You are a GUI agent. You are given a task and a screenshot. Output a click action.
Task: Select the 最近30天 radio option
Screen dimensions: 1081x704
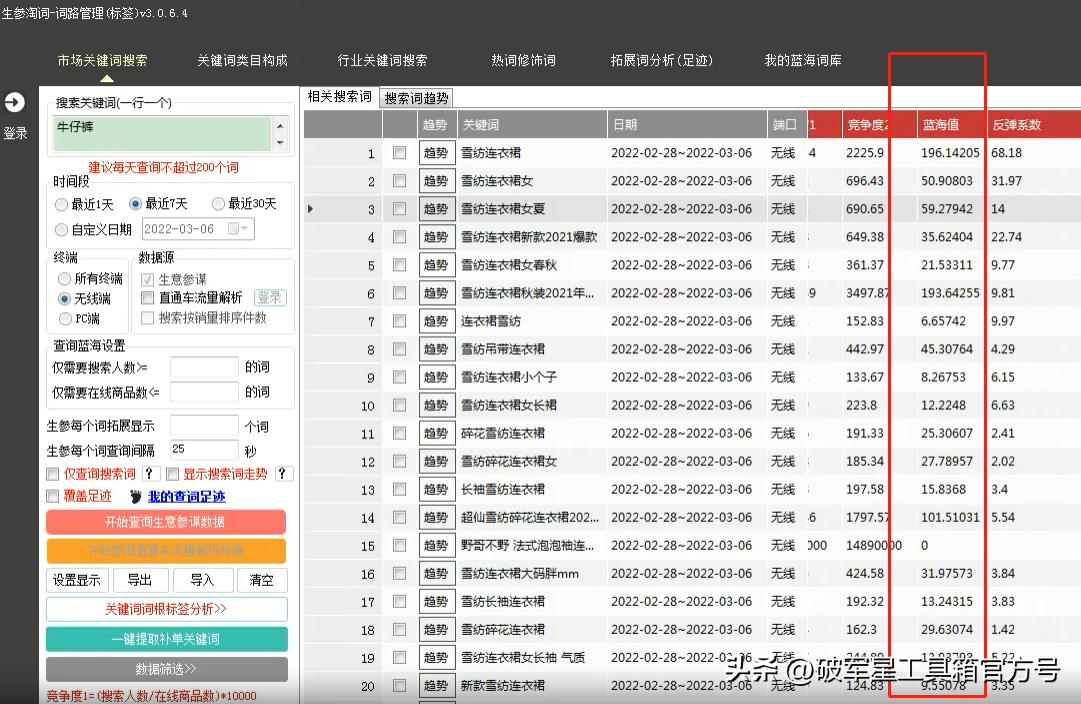coord(216,204)
